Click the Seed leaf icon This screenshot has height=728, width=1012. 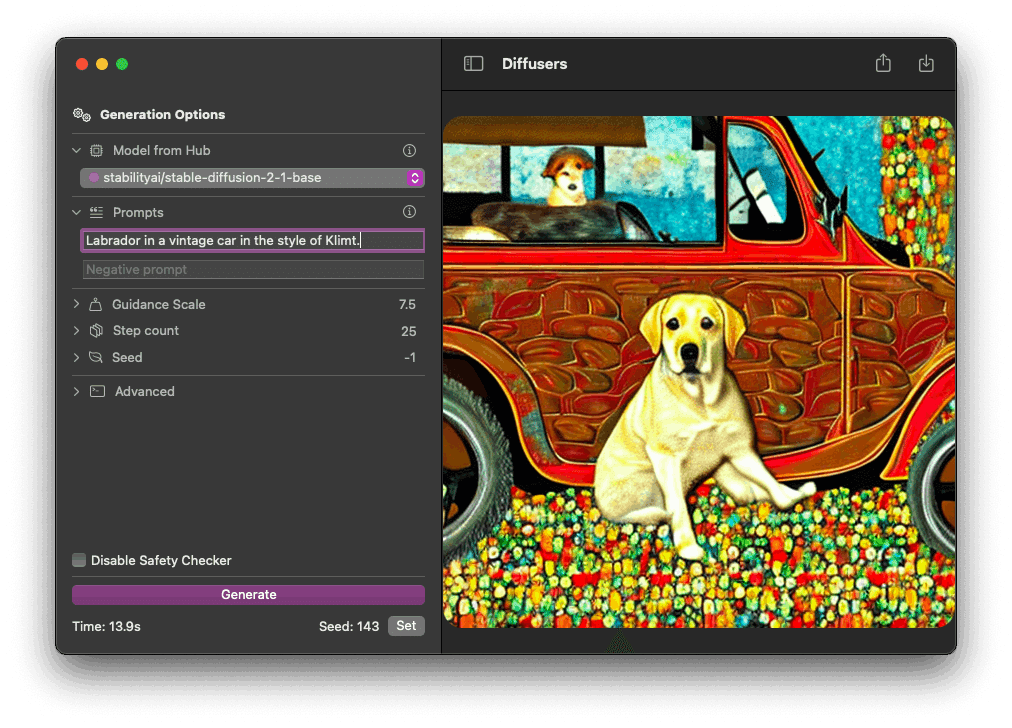96,358
